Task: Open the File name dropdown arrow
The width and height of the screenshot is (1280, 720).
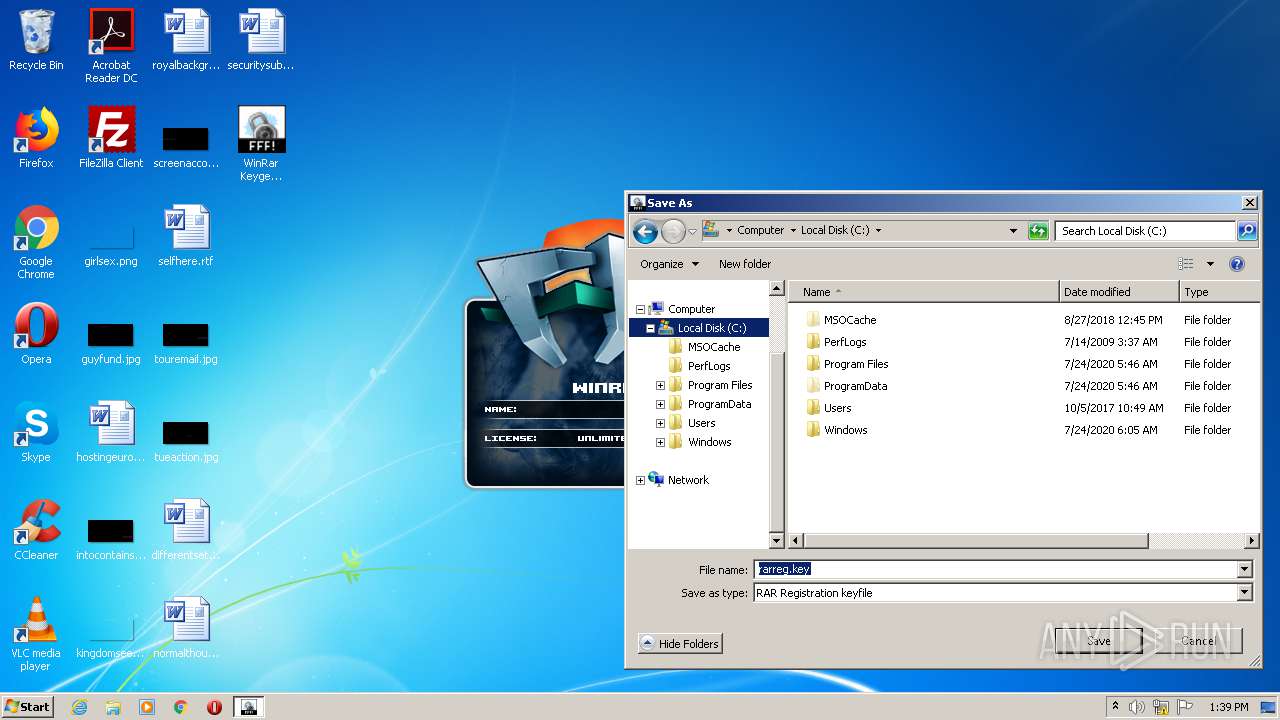Action: pyautogui.click(x=1245, y=570)
